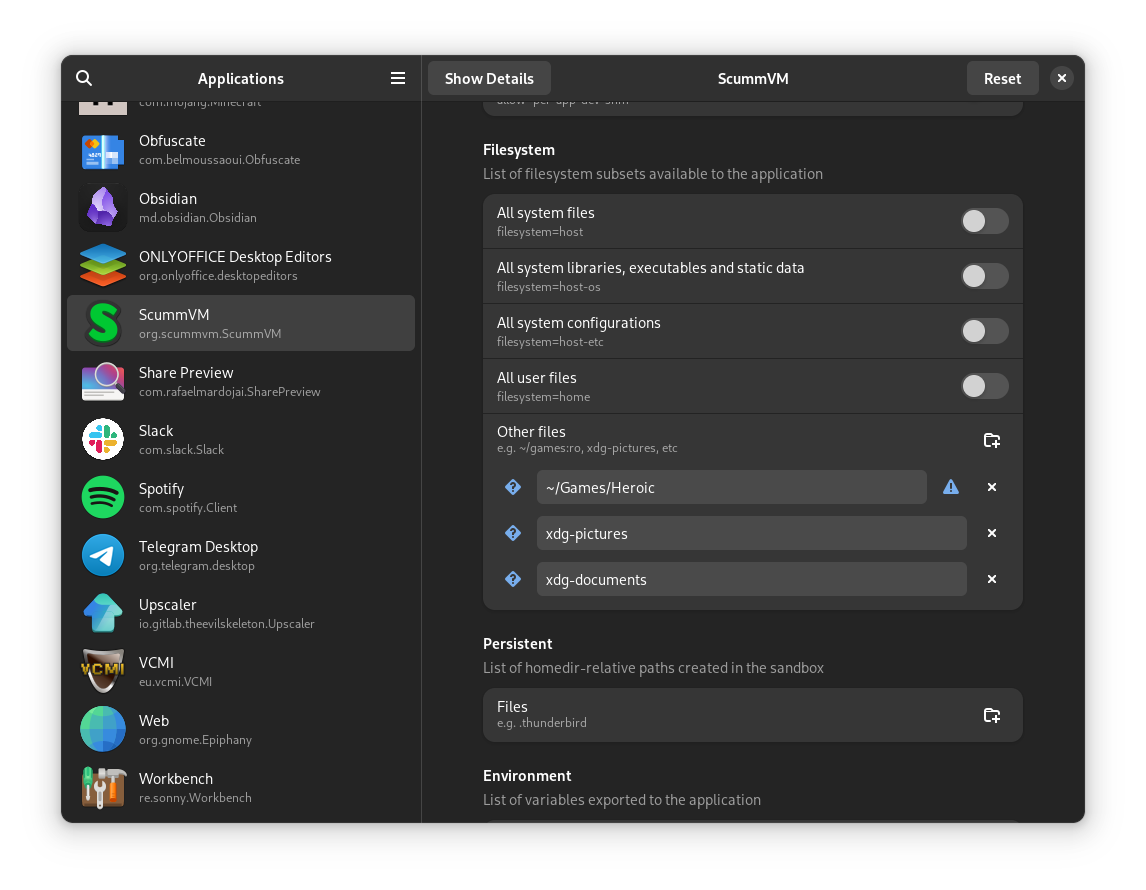Viewport: 1146px width, 890px height.
Task: Select Obfuscate in the applications list
Action: tap(240, 150)
